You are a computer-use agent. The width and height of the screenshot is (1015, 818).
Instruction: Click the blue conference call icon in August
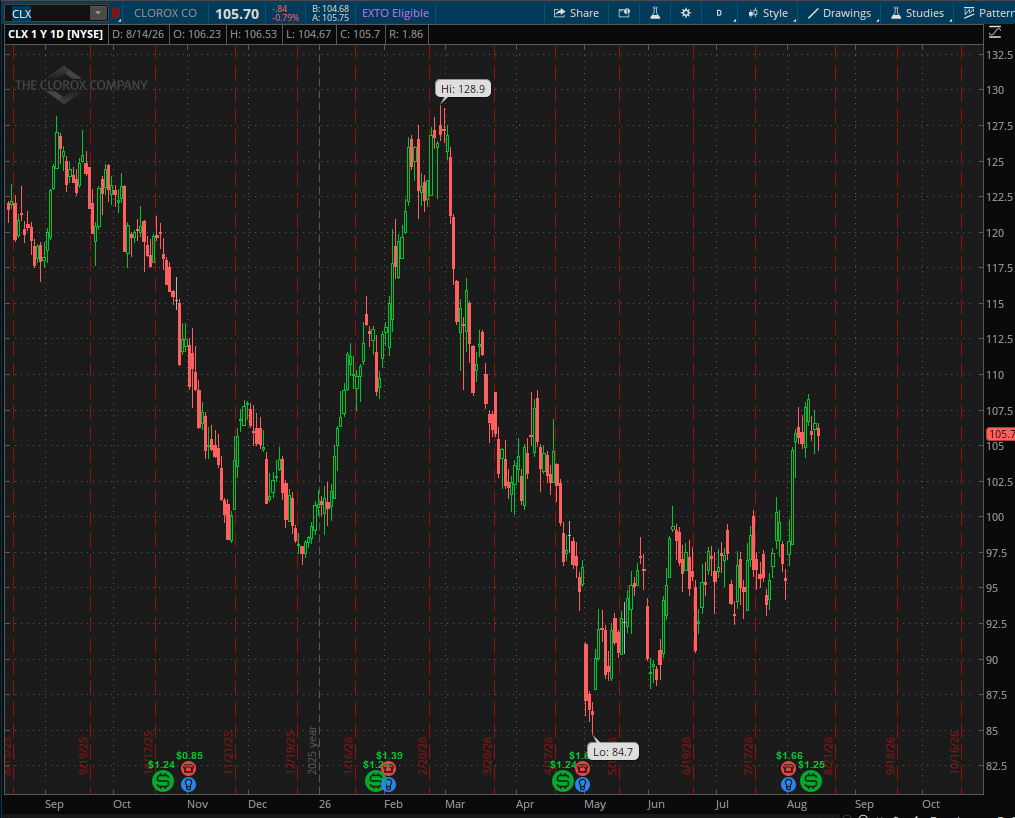coord(788,785)
